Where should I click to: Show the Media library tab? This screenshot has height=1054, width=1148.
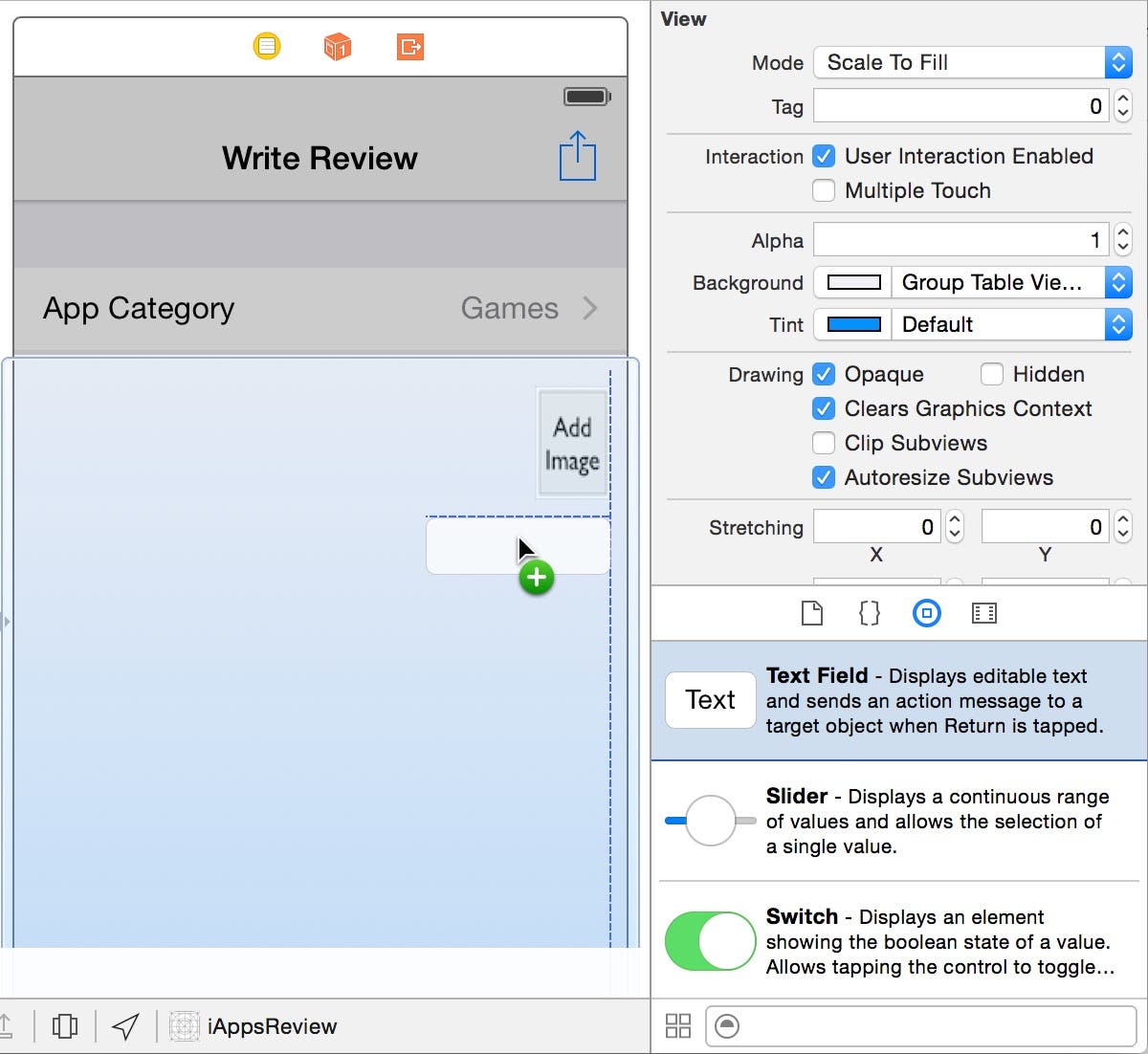(x=984, y=613)
